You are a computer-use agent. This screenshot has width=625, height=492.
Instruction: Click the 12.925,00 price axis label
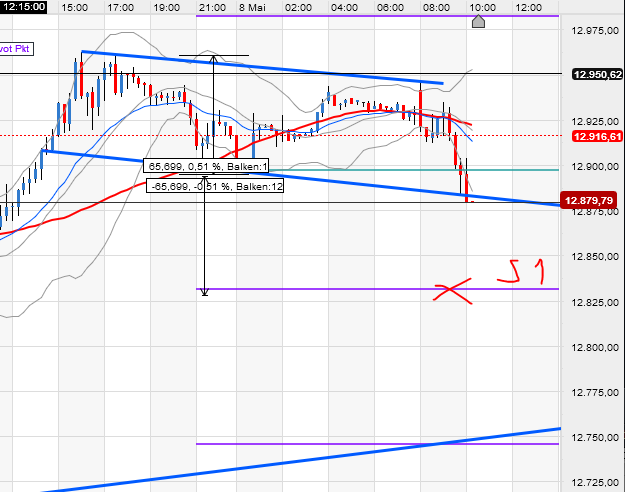coord(595,121)
